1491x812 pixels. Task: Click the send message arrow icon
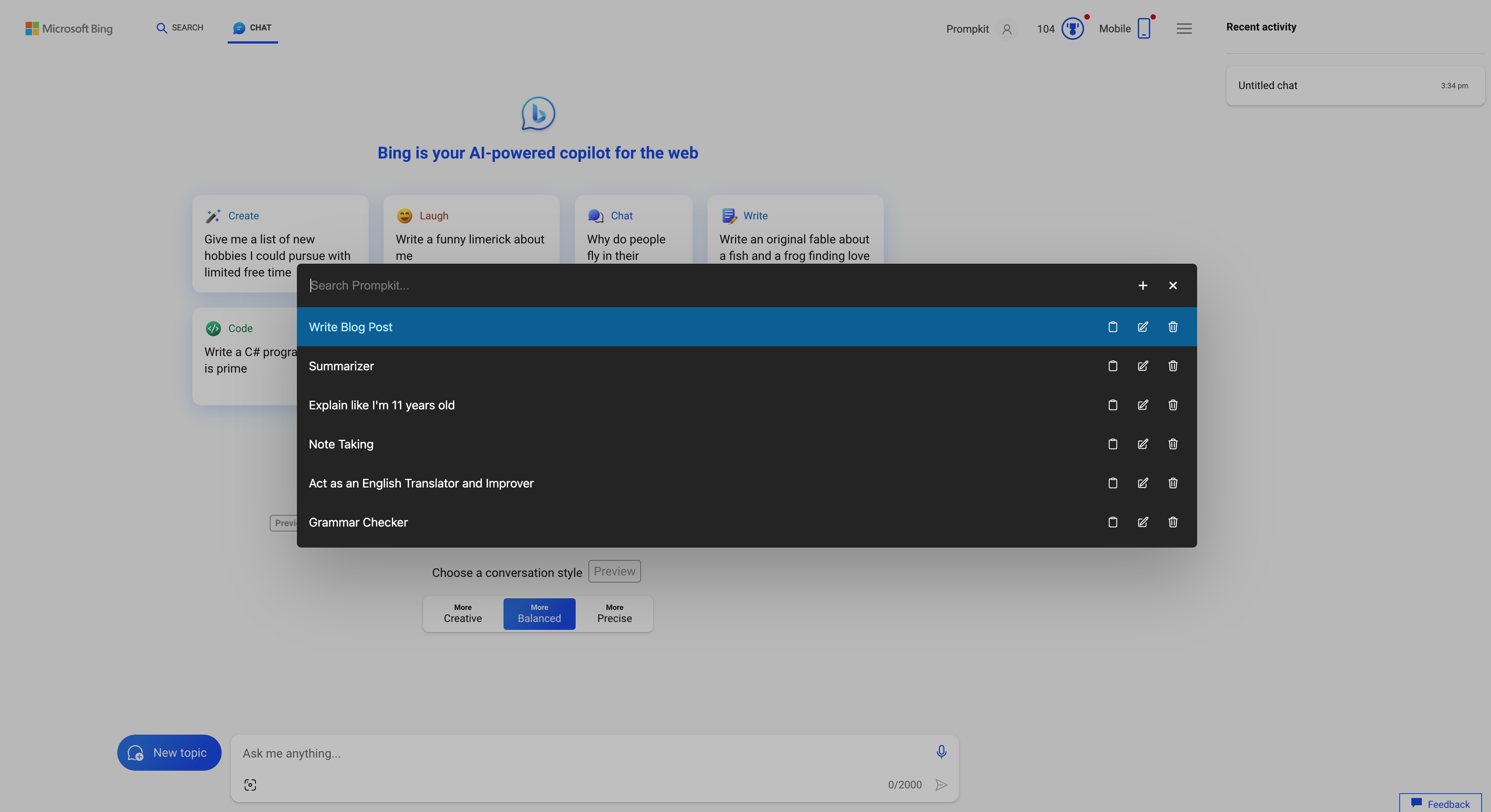[941, 785]
